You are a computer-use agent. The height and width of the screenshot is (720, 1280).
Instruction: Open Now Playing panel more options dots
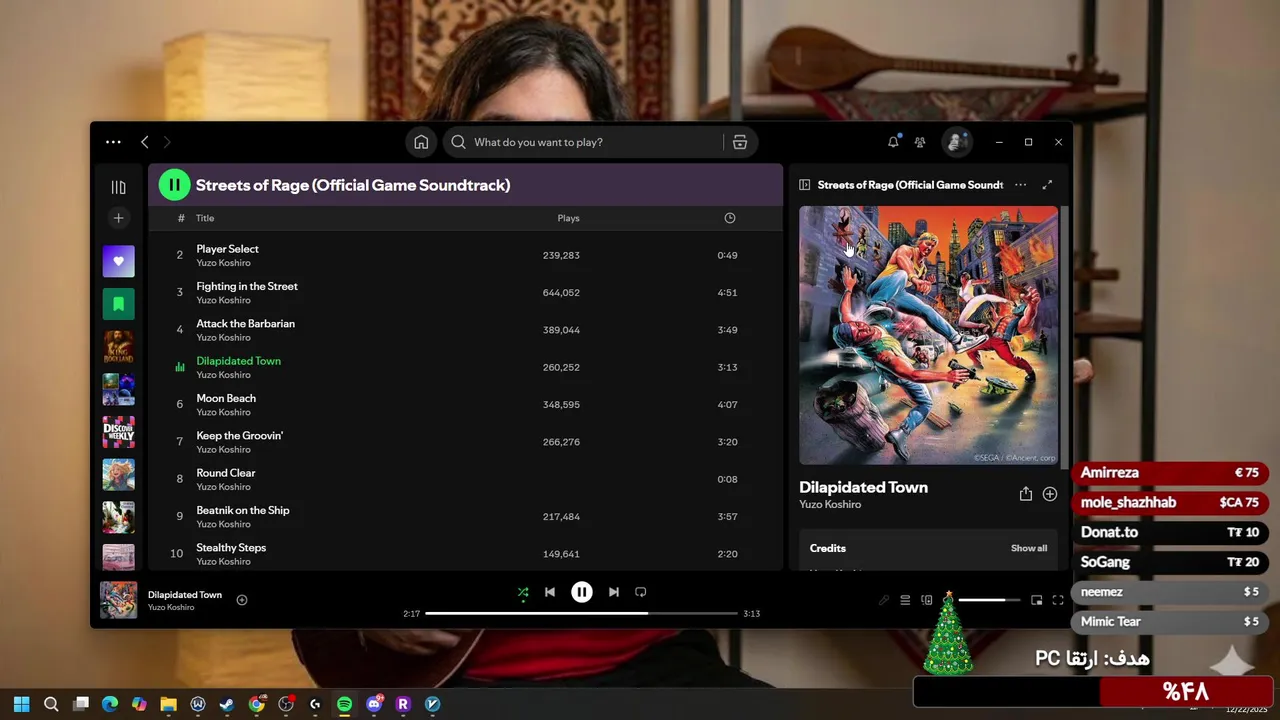[x=1020, y=185]
